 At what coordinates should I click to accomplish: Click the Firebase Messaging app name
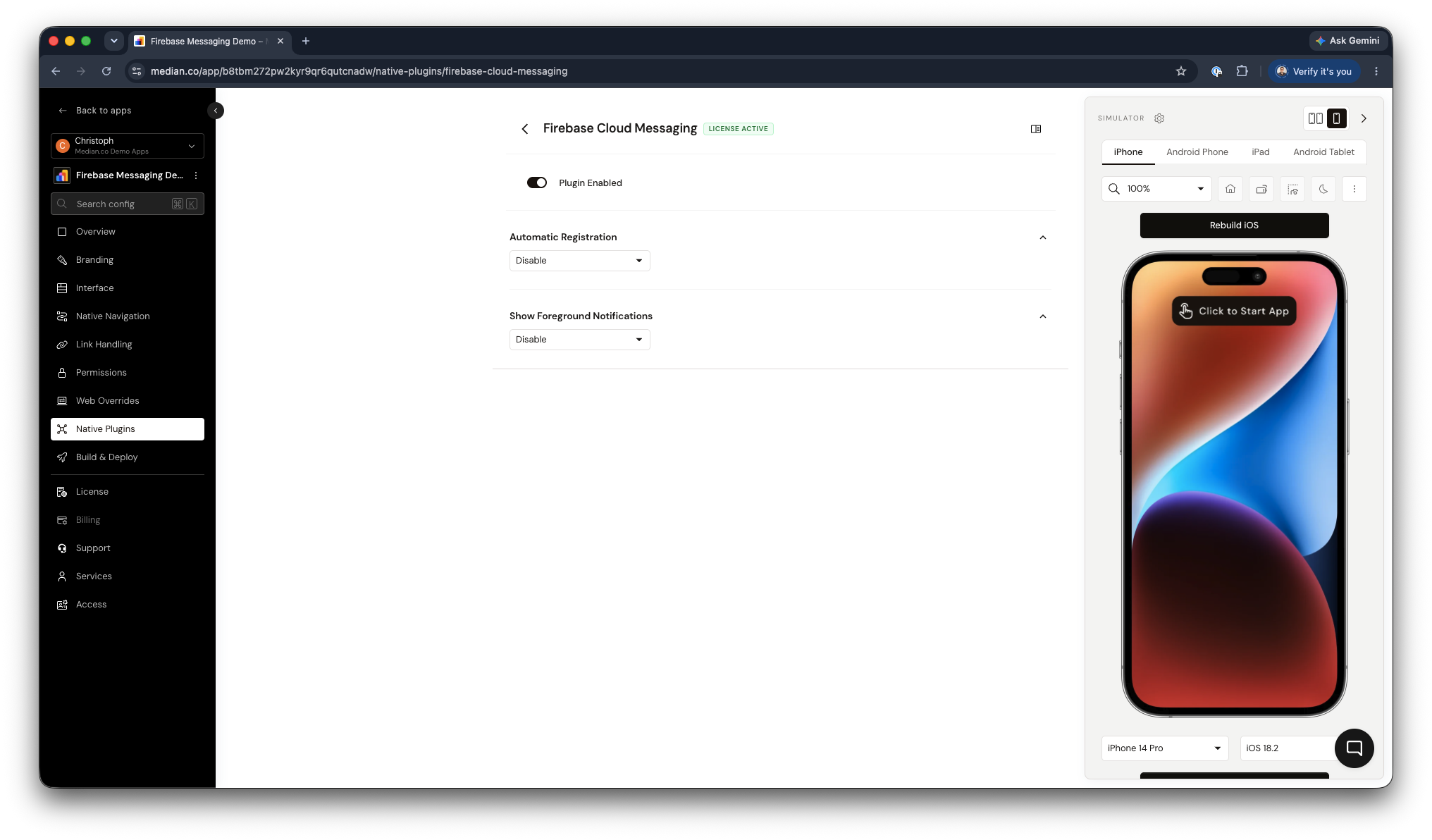click(130, 175)
